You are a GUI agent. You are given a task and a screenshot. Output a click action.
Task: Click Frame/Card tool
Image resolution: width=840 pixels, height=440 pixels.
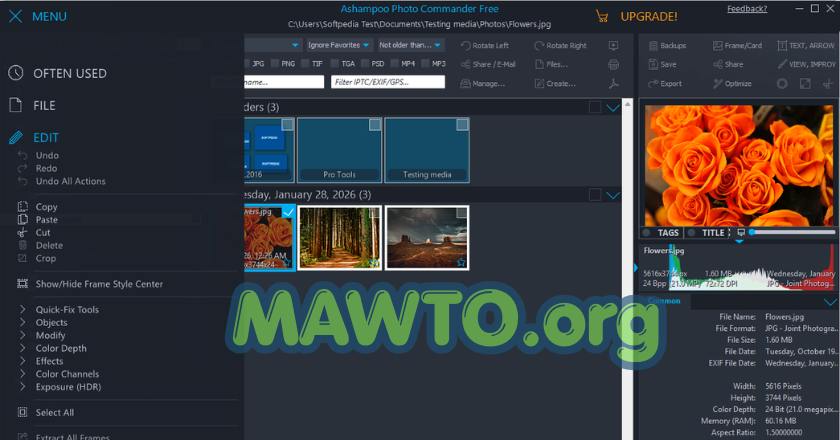pyautogui.click(x=737, y=46)
